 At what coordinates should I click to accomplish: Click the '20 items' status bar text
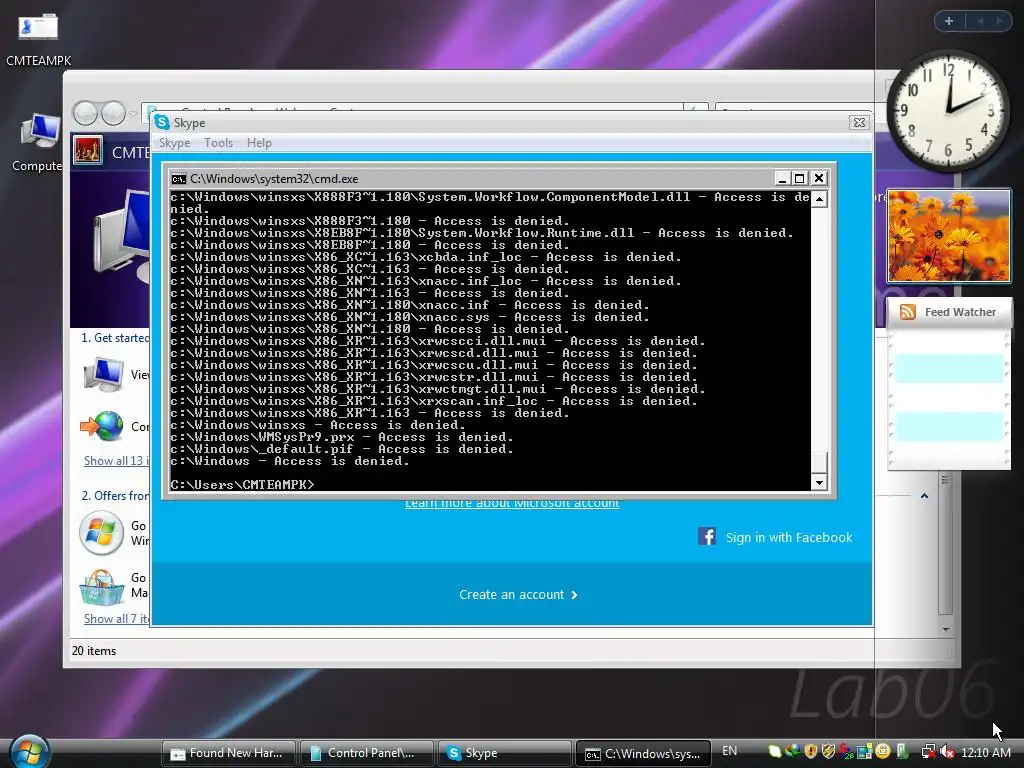pos(94,650)
